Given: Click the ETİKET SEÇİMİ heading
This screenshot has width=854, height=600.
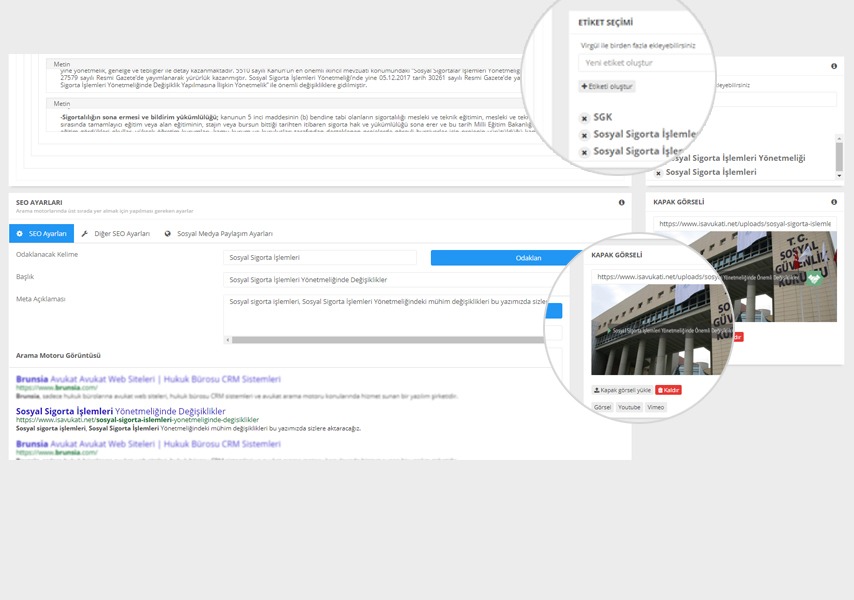Looking at the screenshot, I should 605,22.
